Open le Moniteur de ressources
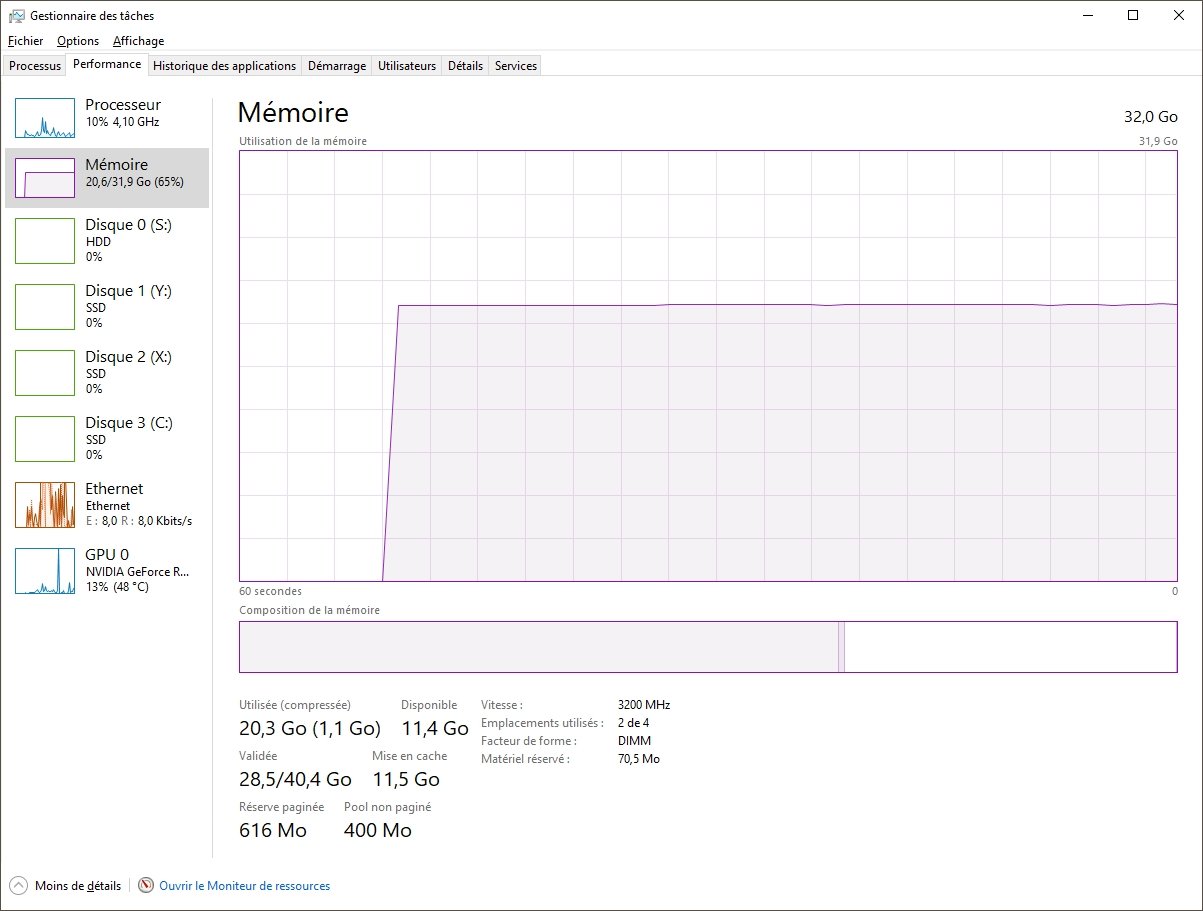The width and height of the screenshot is (1203, 911). (x=243, y=885)
